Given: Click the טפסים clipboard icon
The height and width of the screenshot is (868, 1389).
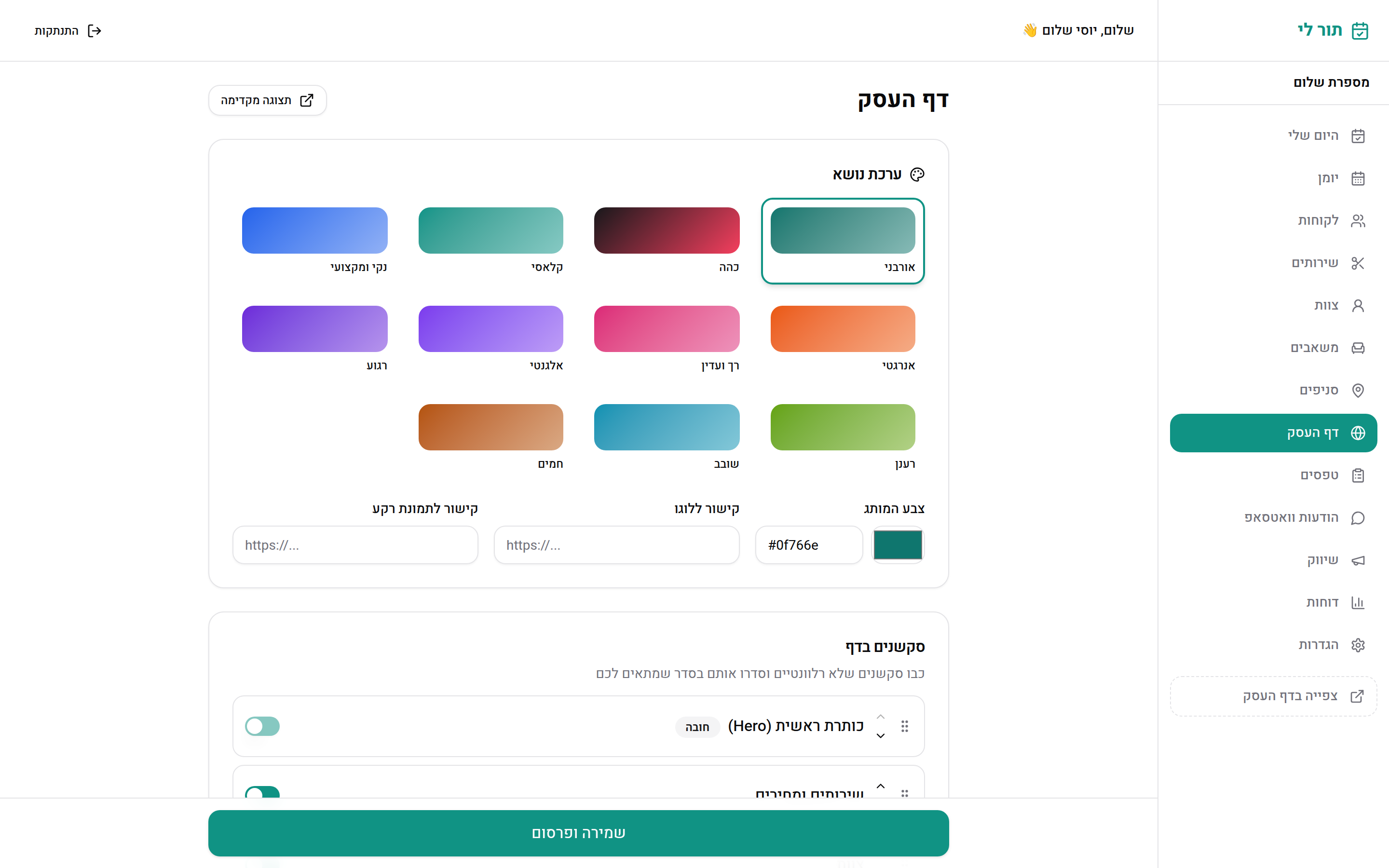Looking at the screenshot, I should click(1358, 475).
